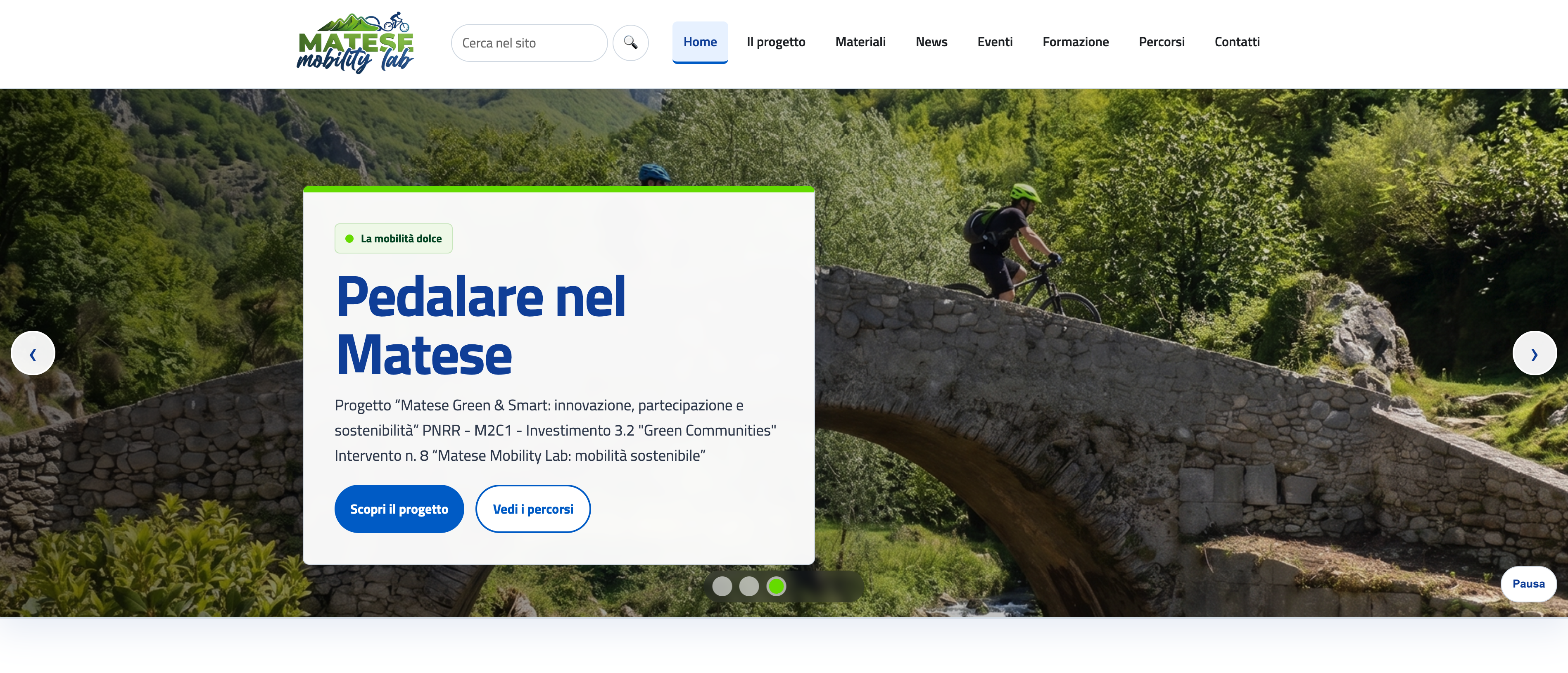Screen dimensions: 1568x673
Task: Open the Contatti page
Action: click(x=1237, y=42)
